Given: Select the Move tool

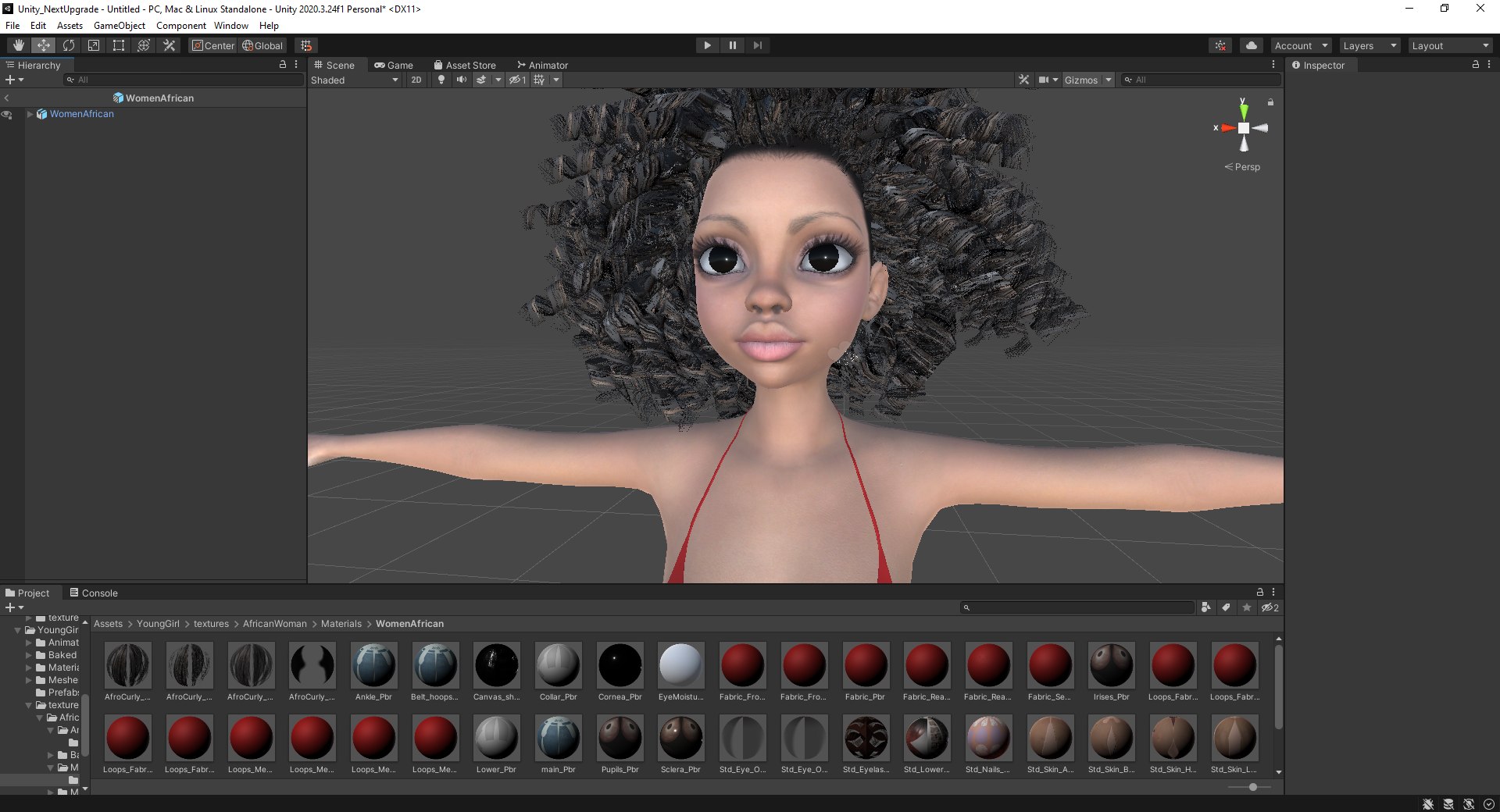Looking at the screenshot, I should [x=44, y=45].
